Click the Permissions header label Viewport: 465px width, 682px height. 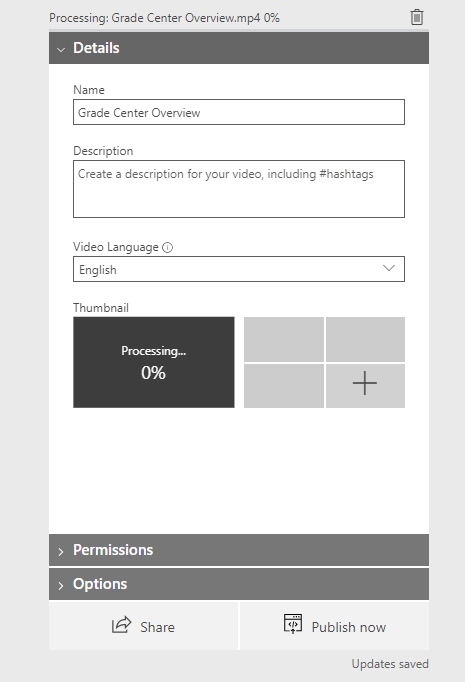(113, 550)
